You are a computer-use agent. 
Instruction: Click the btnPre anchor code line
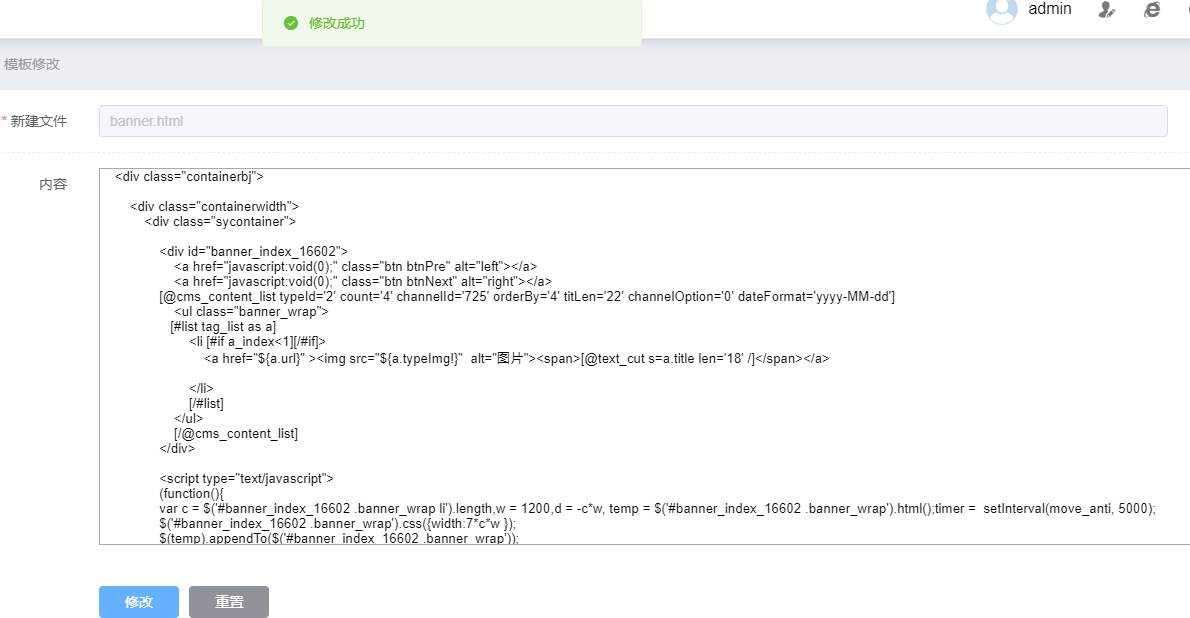[355, 267]
